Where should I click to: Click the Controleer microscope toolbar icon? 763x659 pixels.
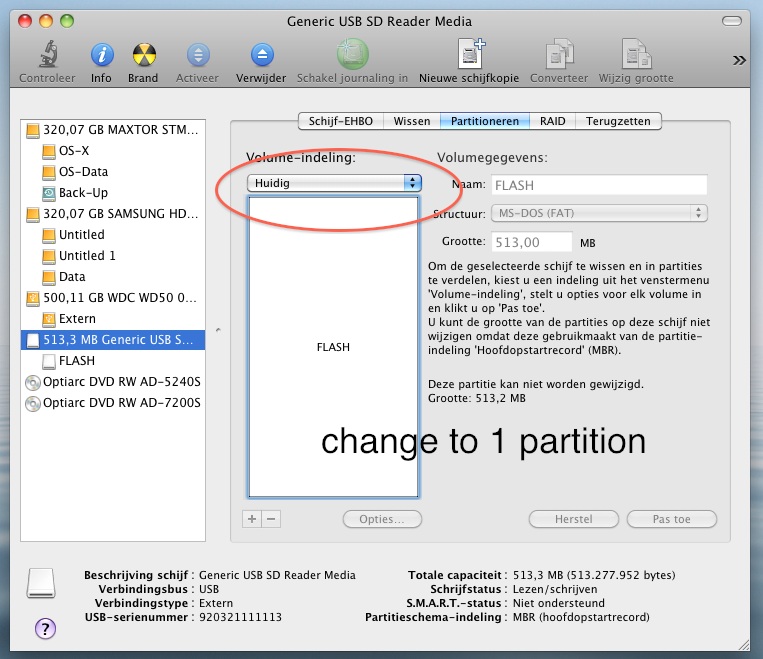(47, 55)
